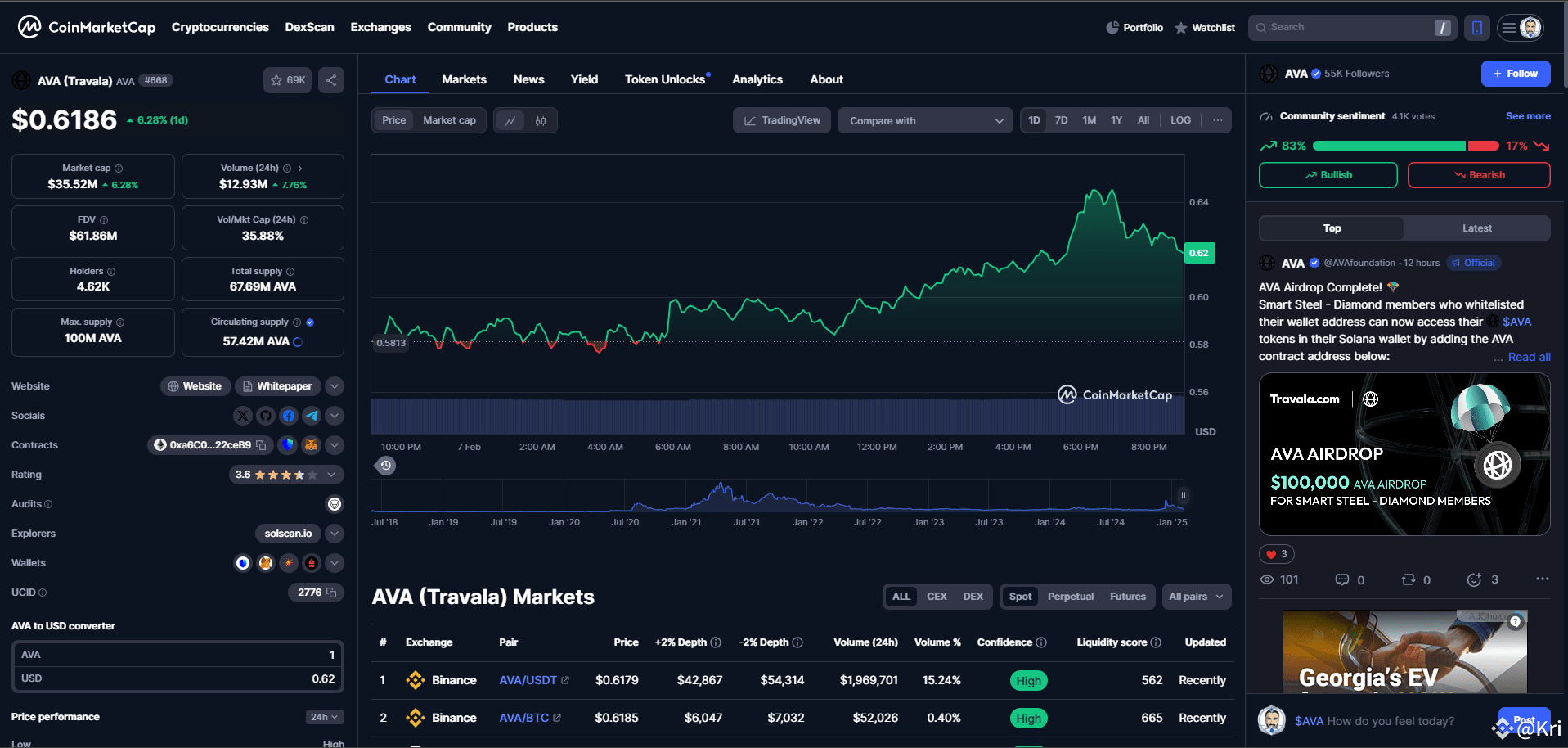Open the All pairs filter dropdown
Image resolution: width=1568 pixels, height=748 pixels.
click(1196, 596)
